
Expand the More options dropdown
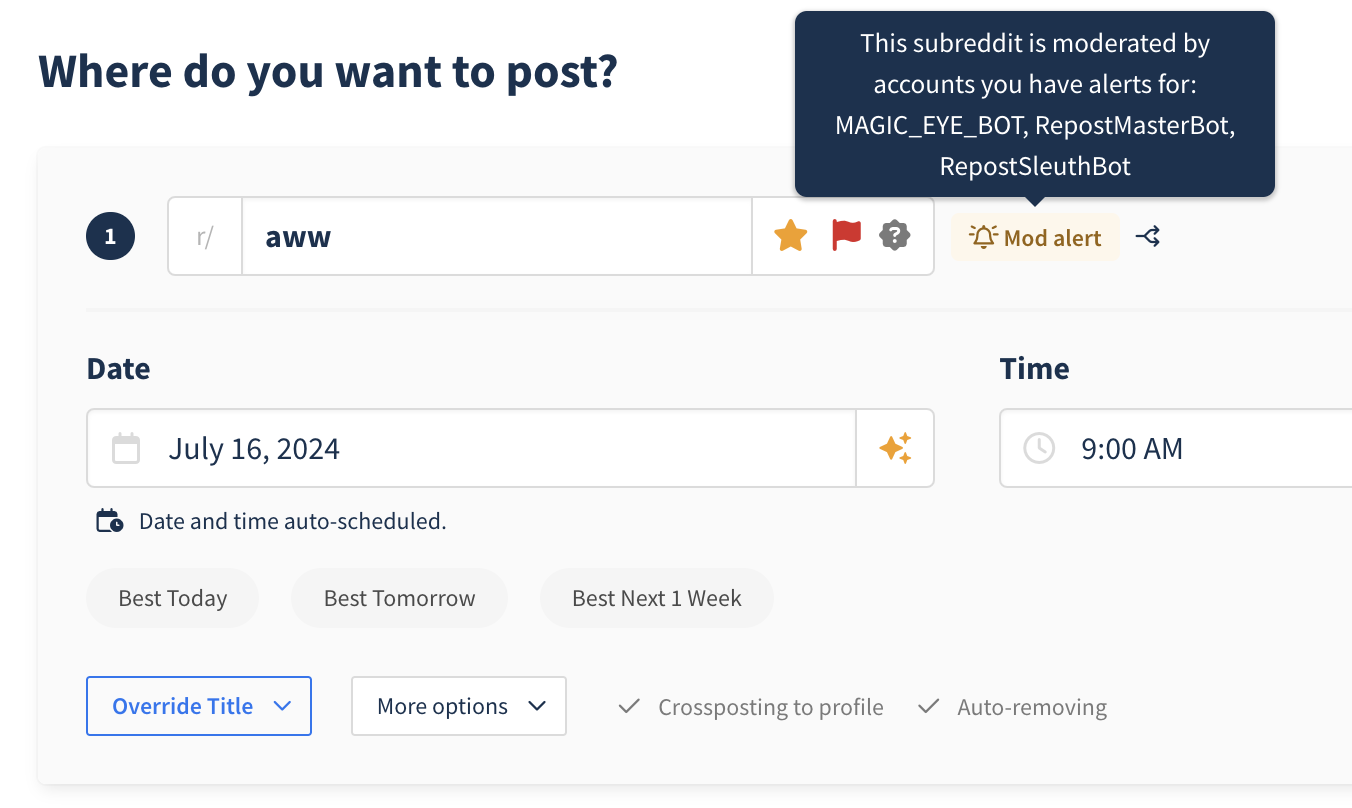click(459, 706)
